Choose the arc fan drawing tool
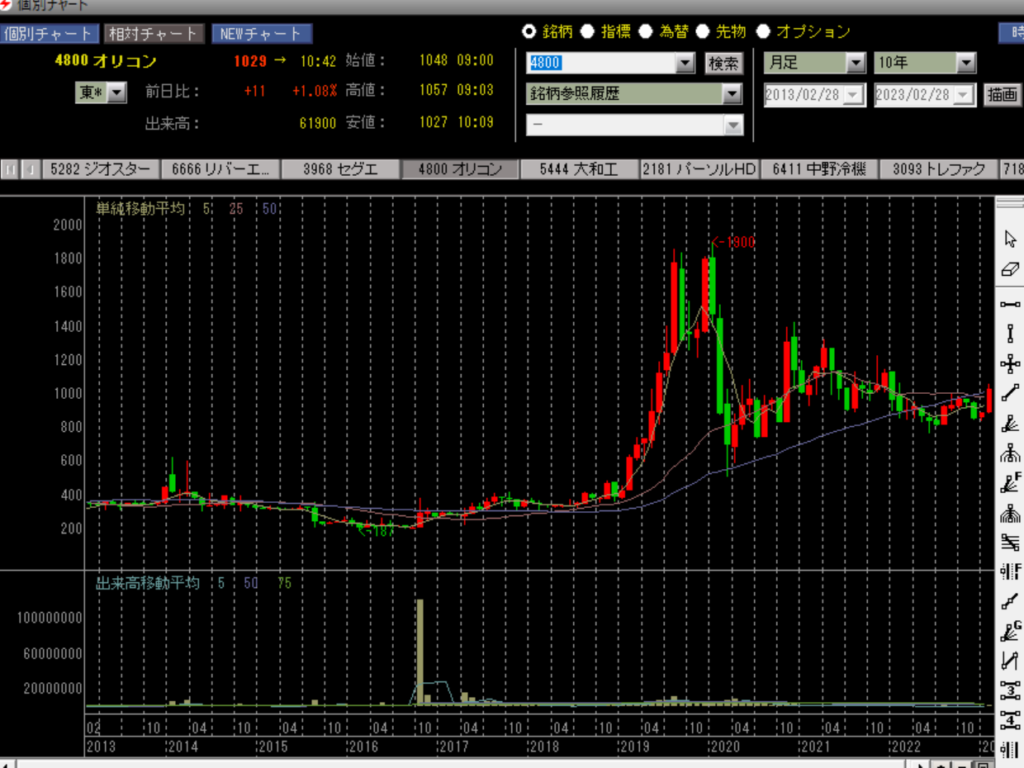The width and height of the screenshot is (1024, 768). pos(1010,453)
